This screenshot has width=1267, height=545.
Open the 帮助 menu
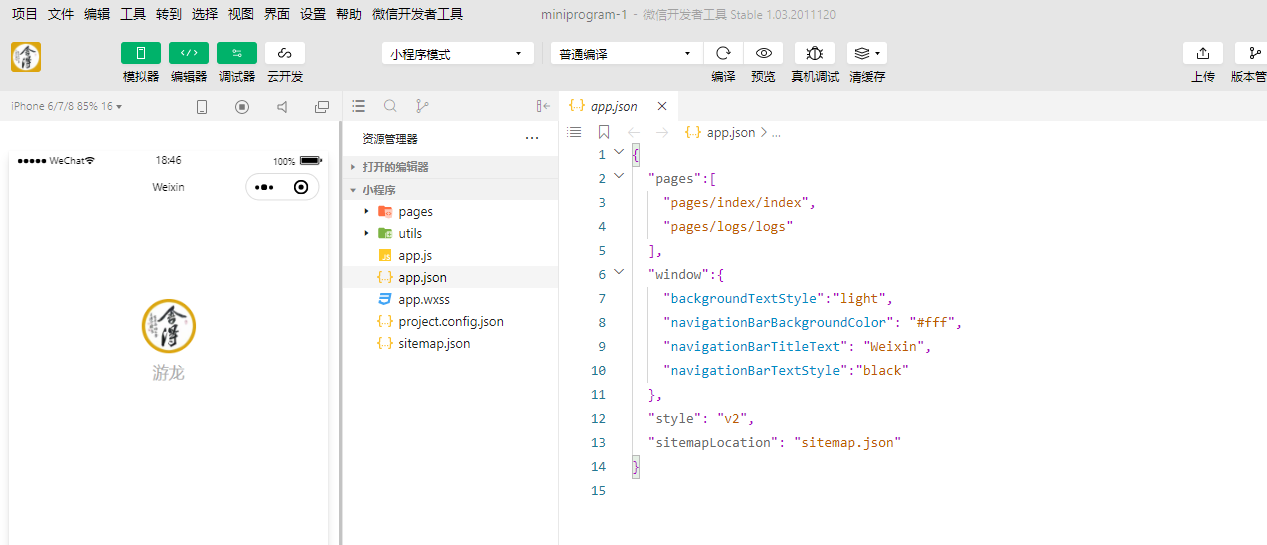pos(349,14)
